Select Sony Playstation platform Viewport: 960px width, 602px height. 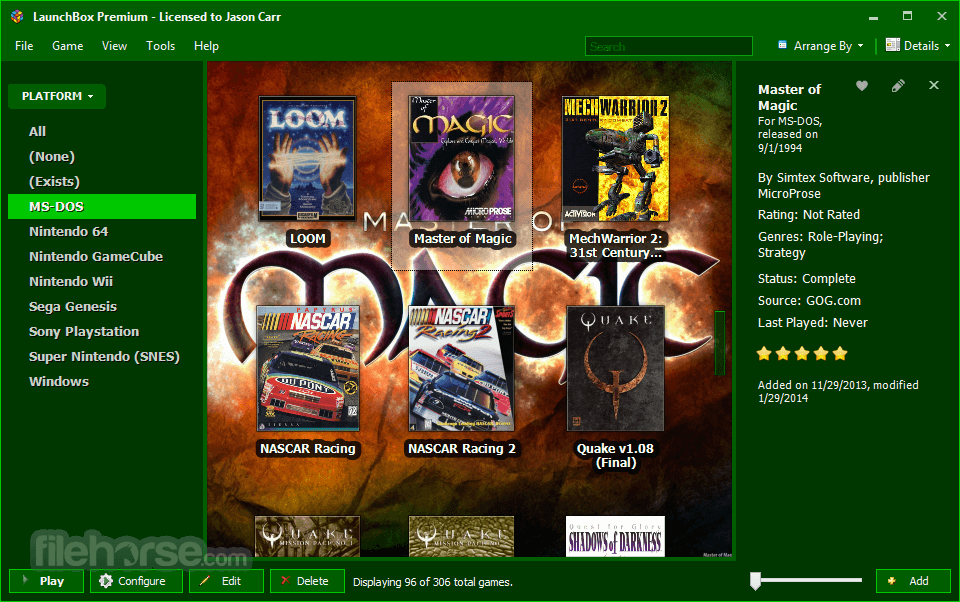[84, 331]
